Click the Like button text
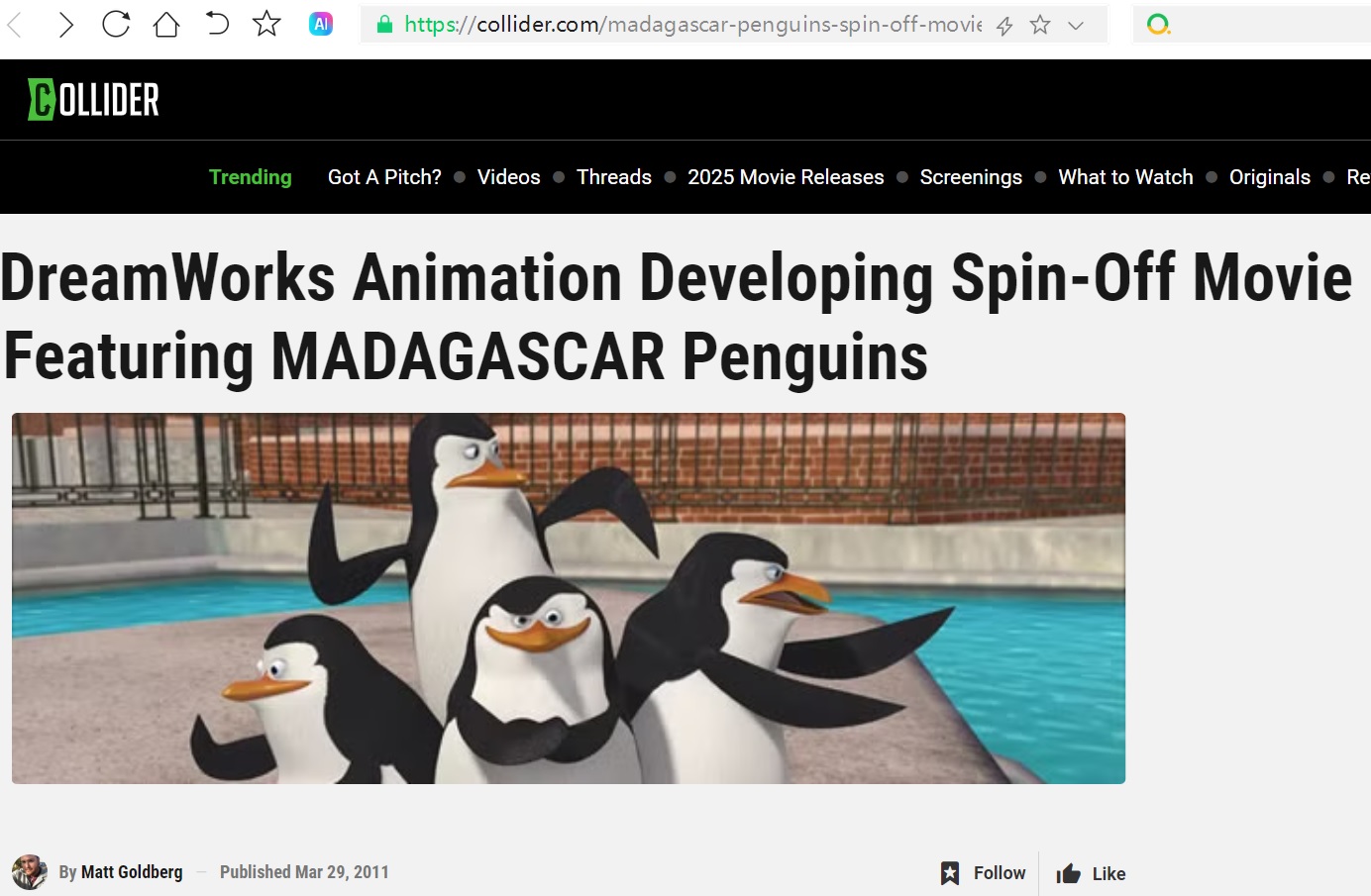The image size is (1371, 896). (x=1108, y=874)
